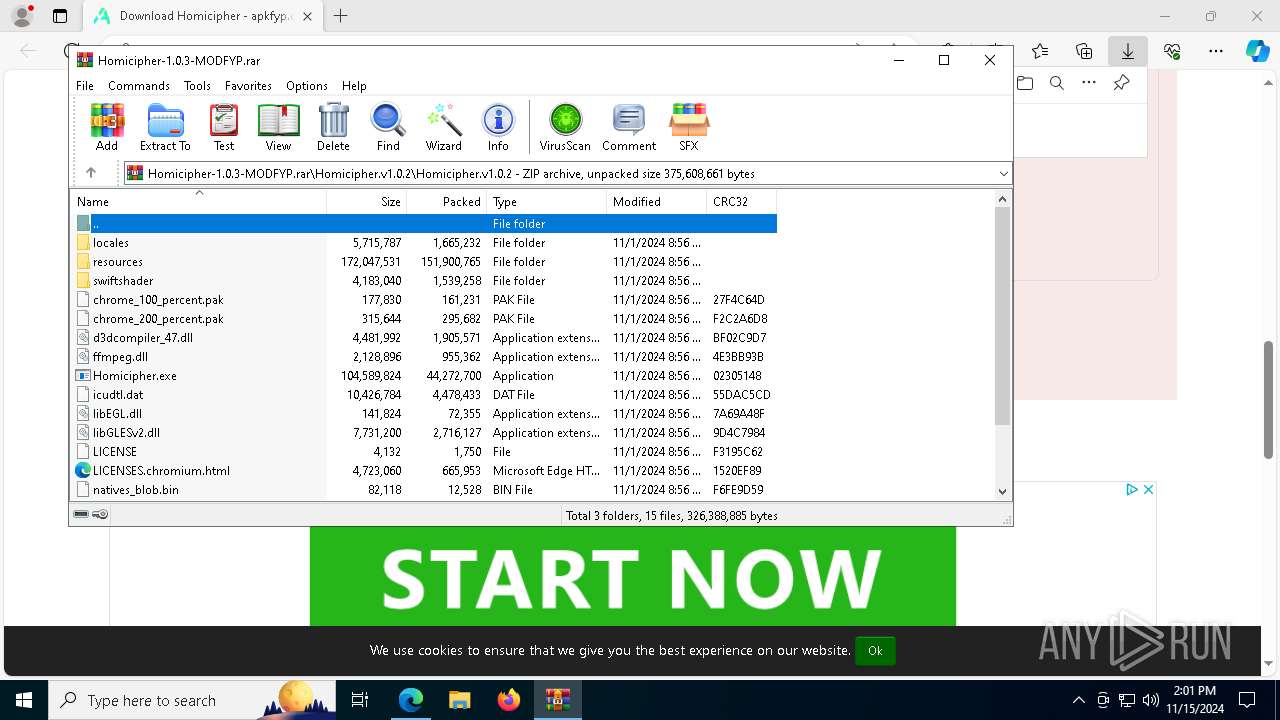
Task: Sort by Size column header
Action: [367, 202]
